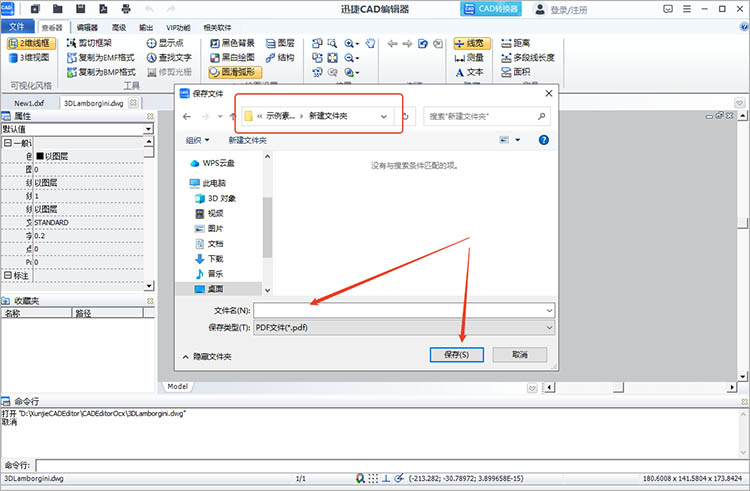Select WPS云盘 in navigation pane
The height and width of the screenshot is (491, 750).
[x=212, y=164]
